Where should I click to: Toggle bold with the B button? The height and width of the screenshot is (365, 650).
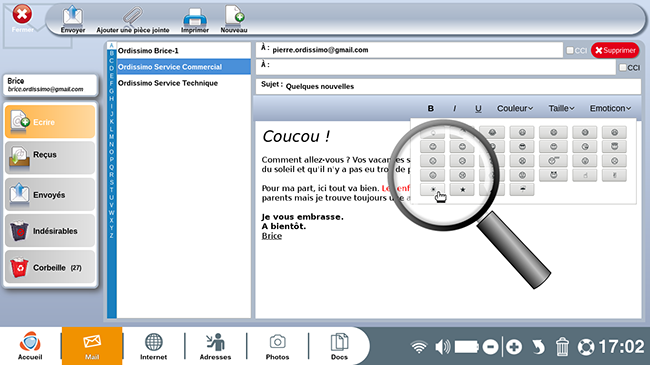coord(431,108)
